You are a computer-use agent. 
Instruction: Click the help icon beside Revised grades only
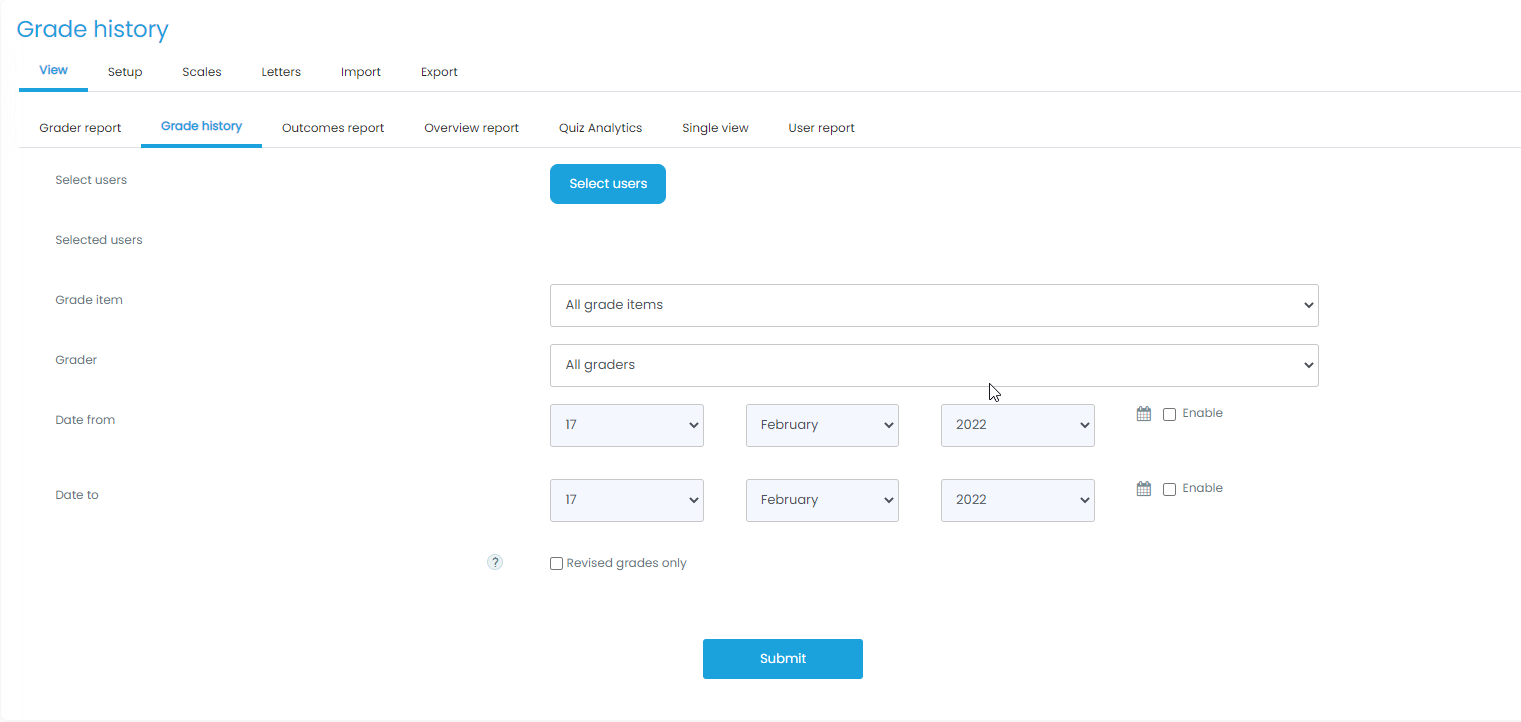[495, 563]
